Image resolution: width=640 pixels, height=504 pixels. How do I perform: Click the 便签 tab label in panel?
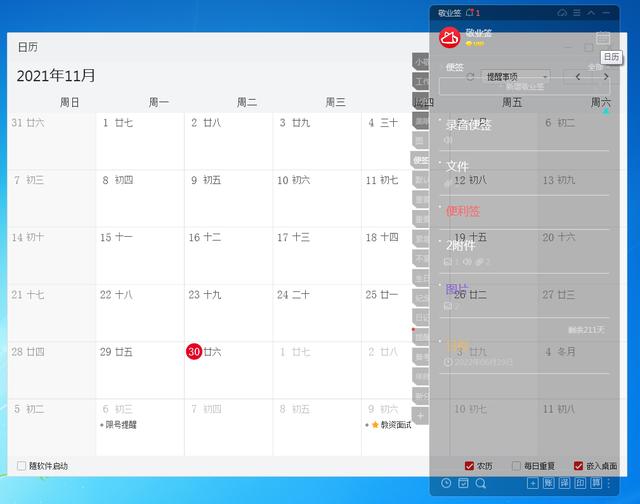coord(454,67)
